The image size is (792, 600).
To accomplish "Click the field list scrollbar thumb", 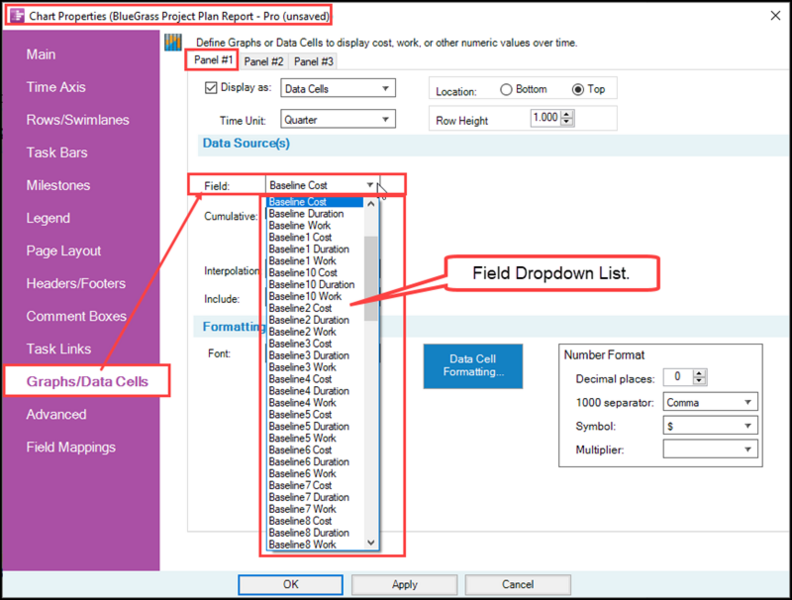I will click(371, 278).
